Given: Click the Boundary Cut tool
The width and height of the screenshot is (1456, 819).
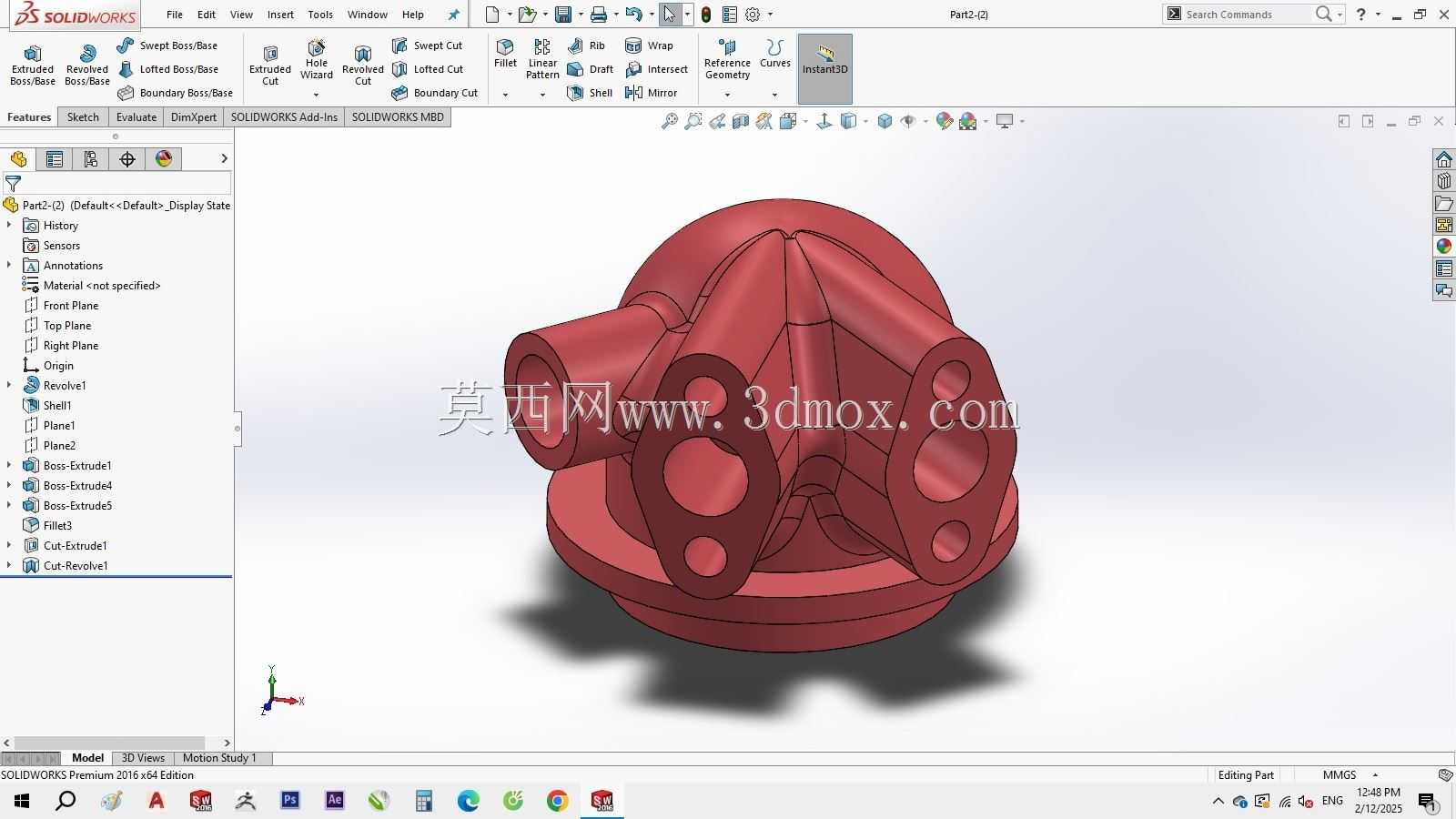Looking at the screenshot, I should [x=435, y=93].
